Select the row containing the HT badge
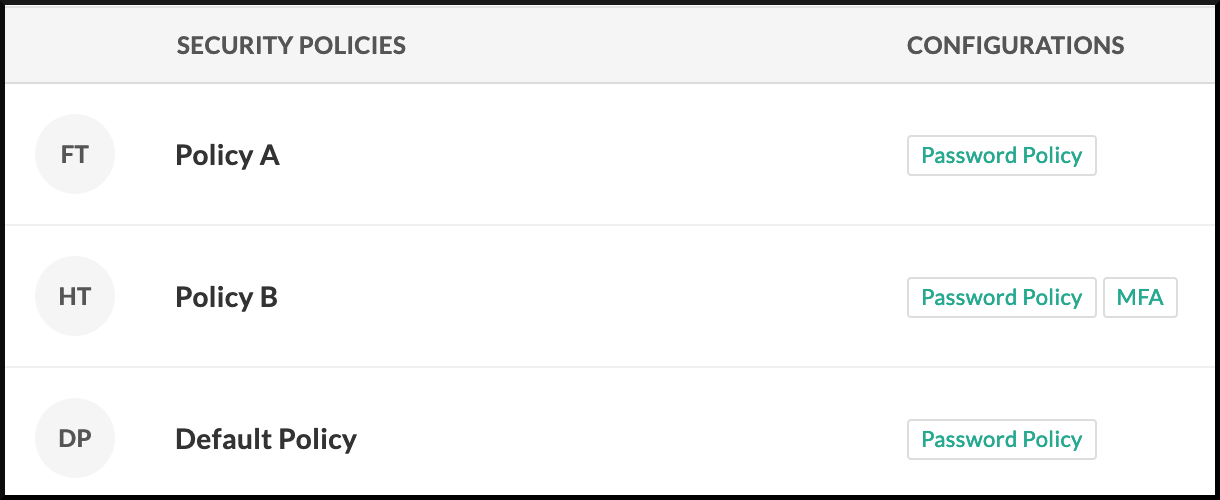Viewport: 1220px width, 500px height. point(600,298)
